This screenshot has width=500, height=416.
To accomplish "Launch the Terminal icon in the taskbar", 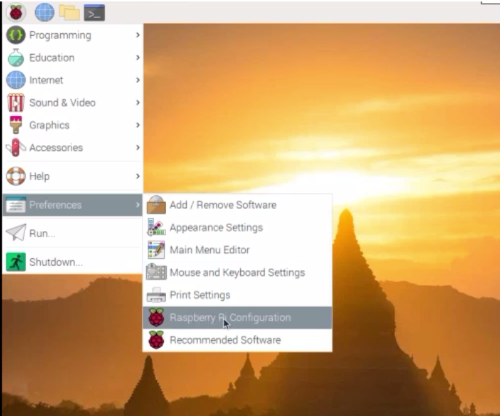I will point(94,13).
